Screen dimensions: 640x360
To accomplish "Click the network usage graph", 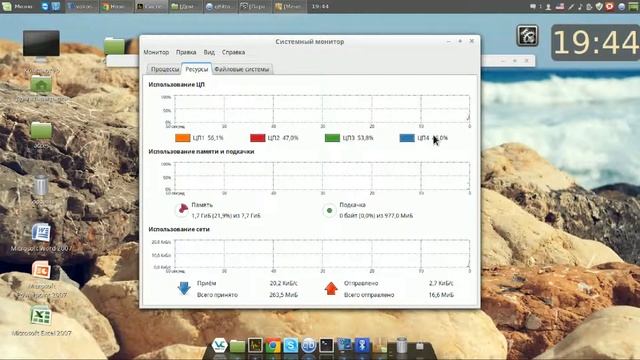I will [322, 254].
